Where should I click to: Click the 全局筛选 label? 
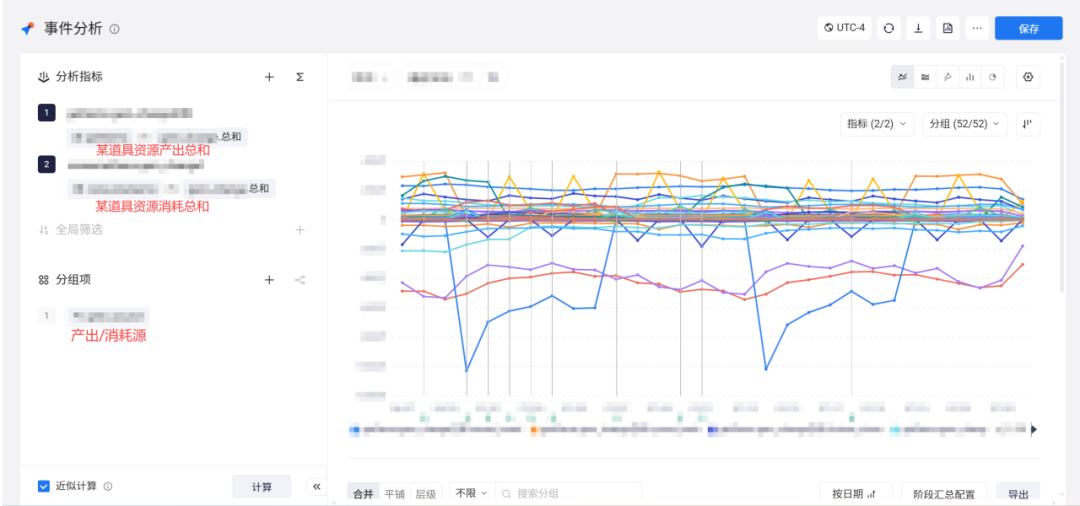click(x=79, y=230)
